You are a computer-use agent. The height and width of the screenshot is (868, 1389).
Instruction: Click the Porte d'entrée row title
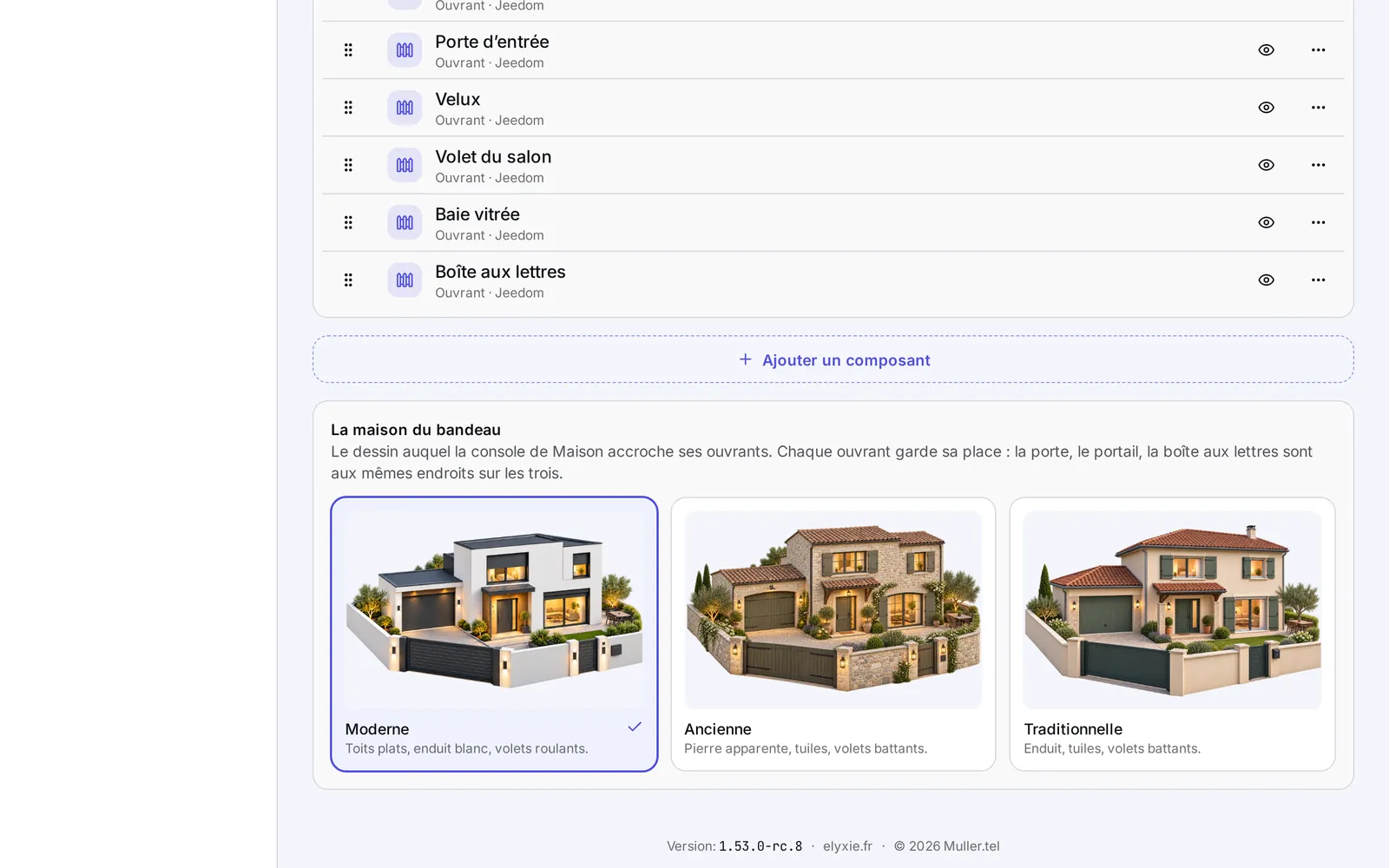coord(491,42)
